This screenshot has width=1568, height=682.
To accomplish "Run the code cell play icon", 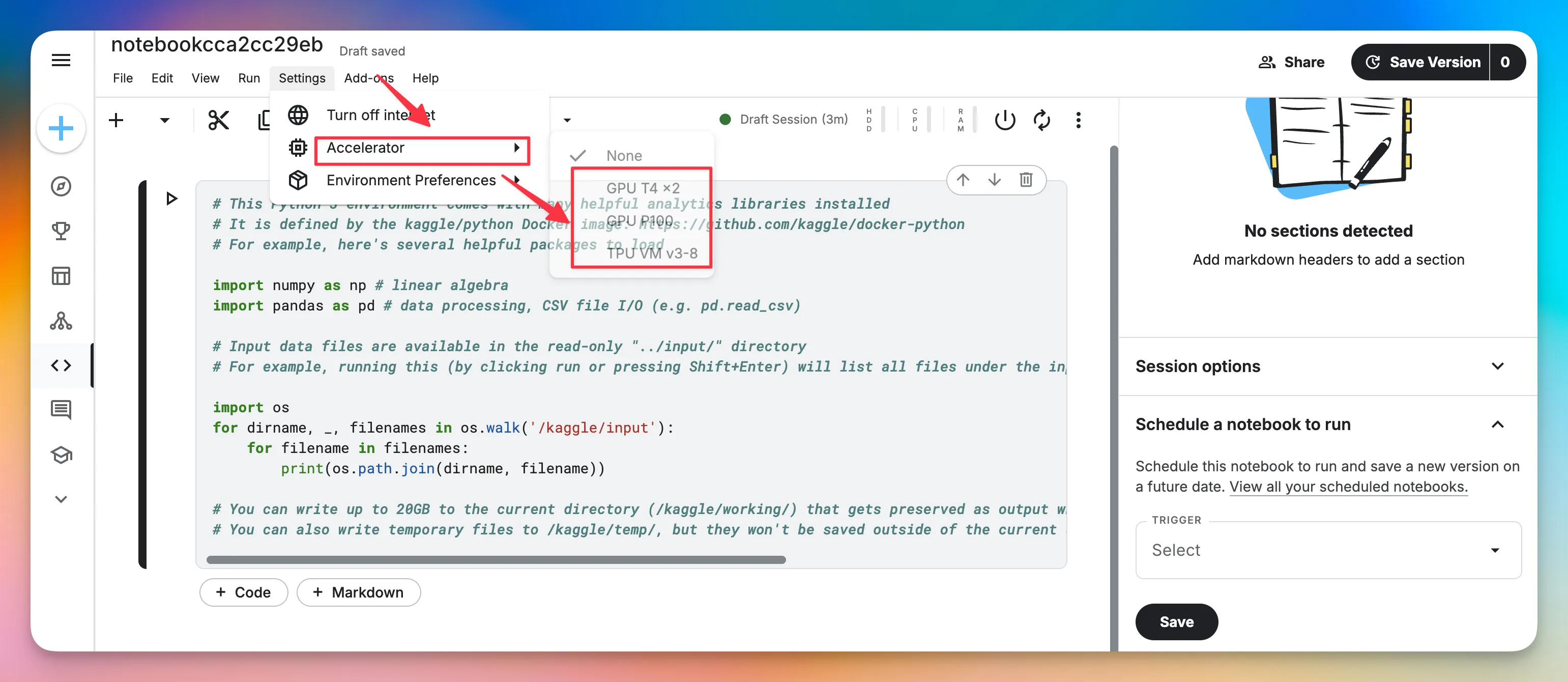I will tap(171, 198).
